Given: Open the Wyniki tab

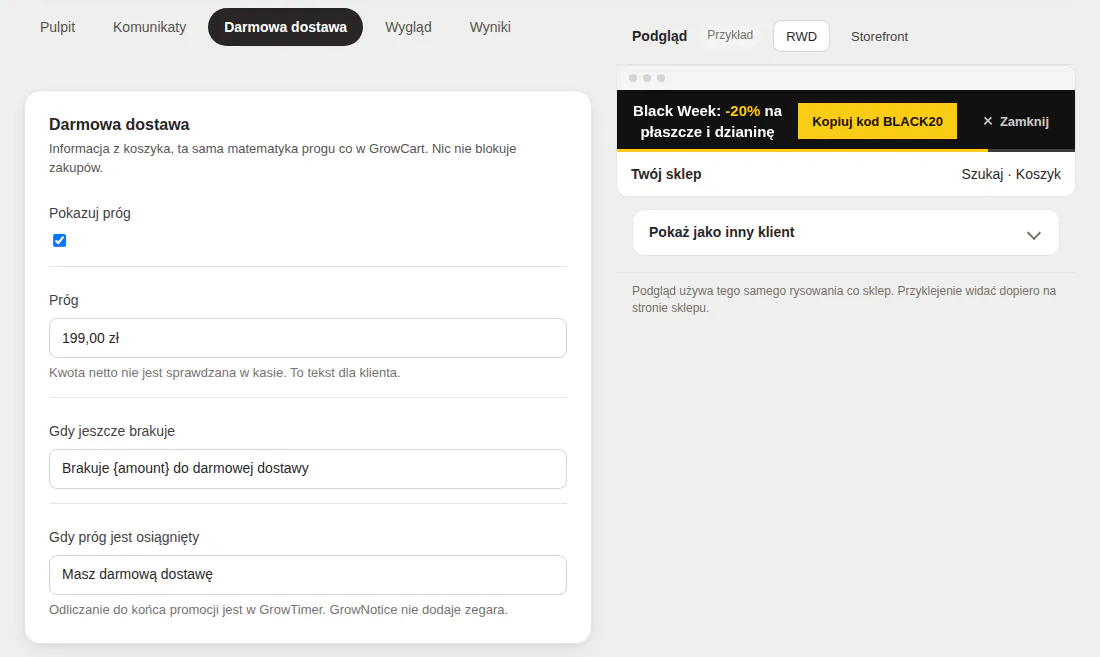Looking at the screenshot, I should pos(490,27).
